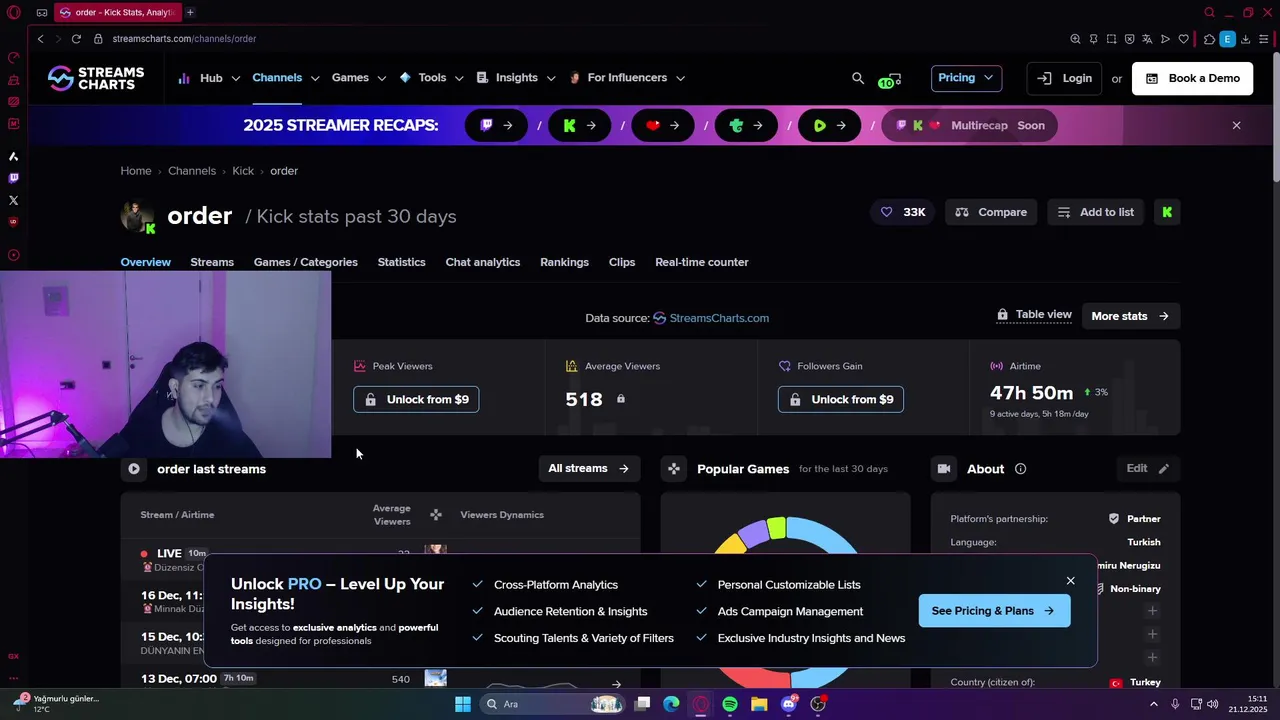Viewport: 1280px width, 720px height.
Task: Reload the page with the refresh icon
Action: tap(76, 39)
